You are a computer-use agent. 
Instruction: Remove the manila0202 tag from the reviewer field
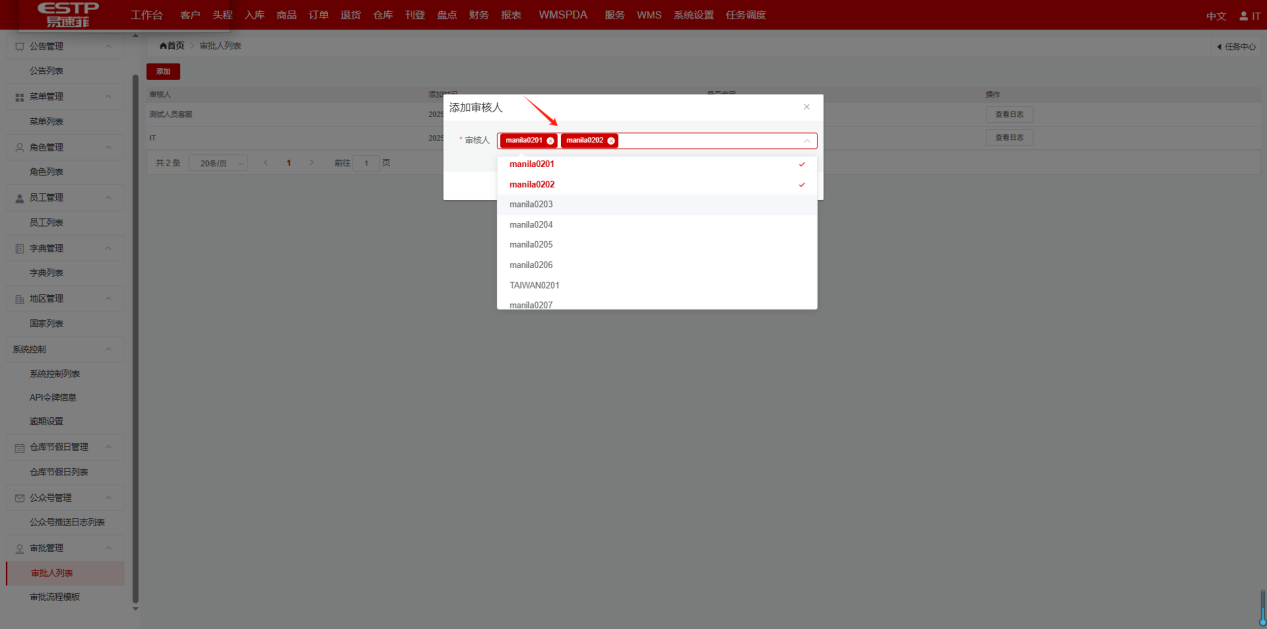[611, 141]
